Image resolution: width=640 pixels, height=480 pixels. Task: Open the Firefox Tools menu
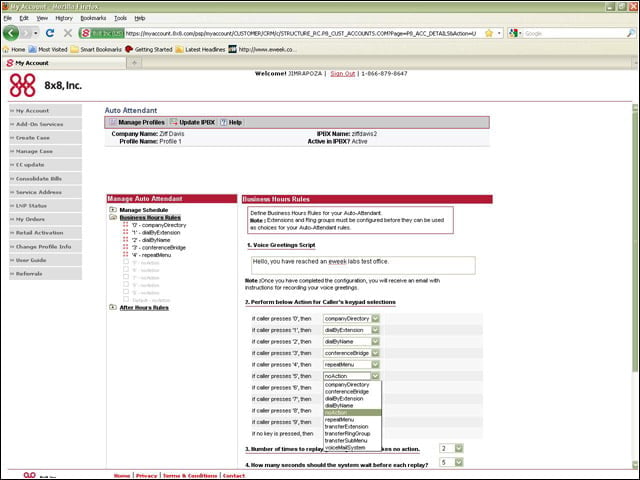click(120, 18)
